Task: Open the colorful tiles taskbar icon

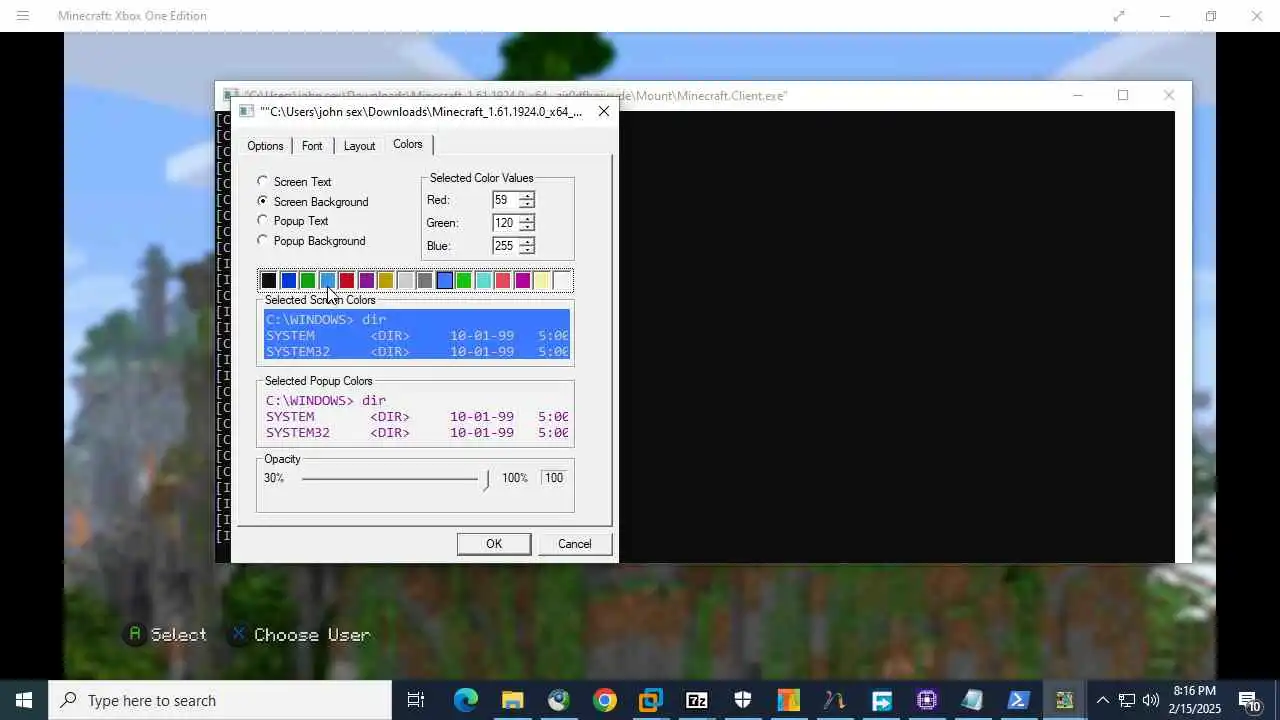Action: coord(788,700)
